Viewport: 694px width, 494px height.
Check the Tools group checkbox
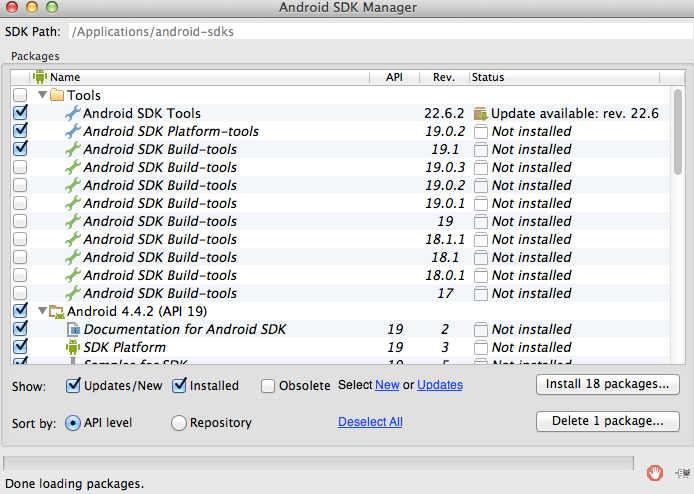click(x=20, y=95)
